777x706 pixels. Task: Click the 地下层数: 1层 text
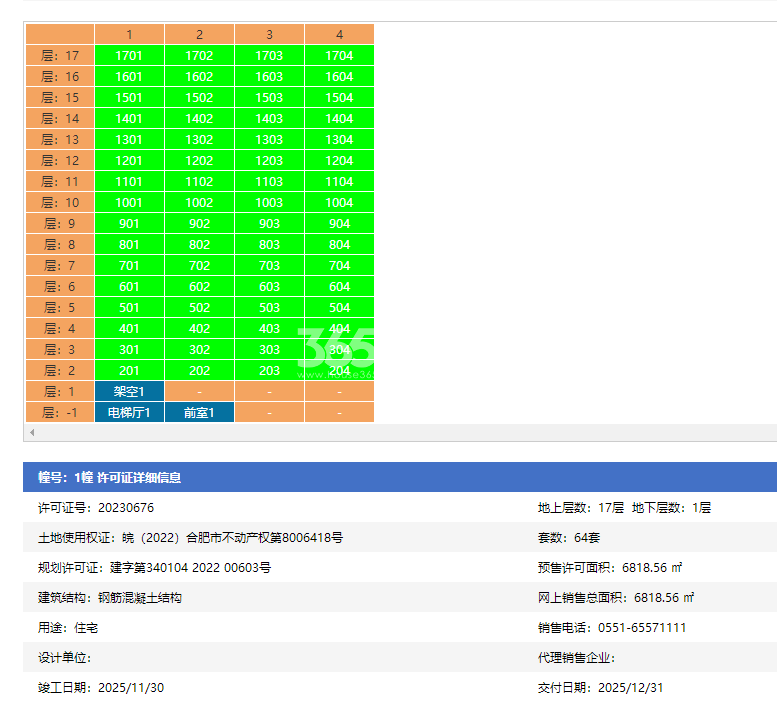point(671,507)
